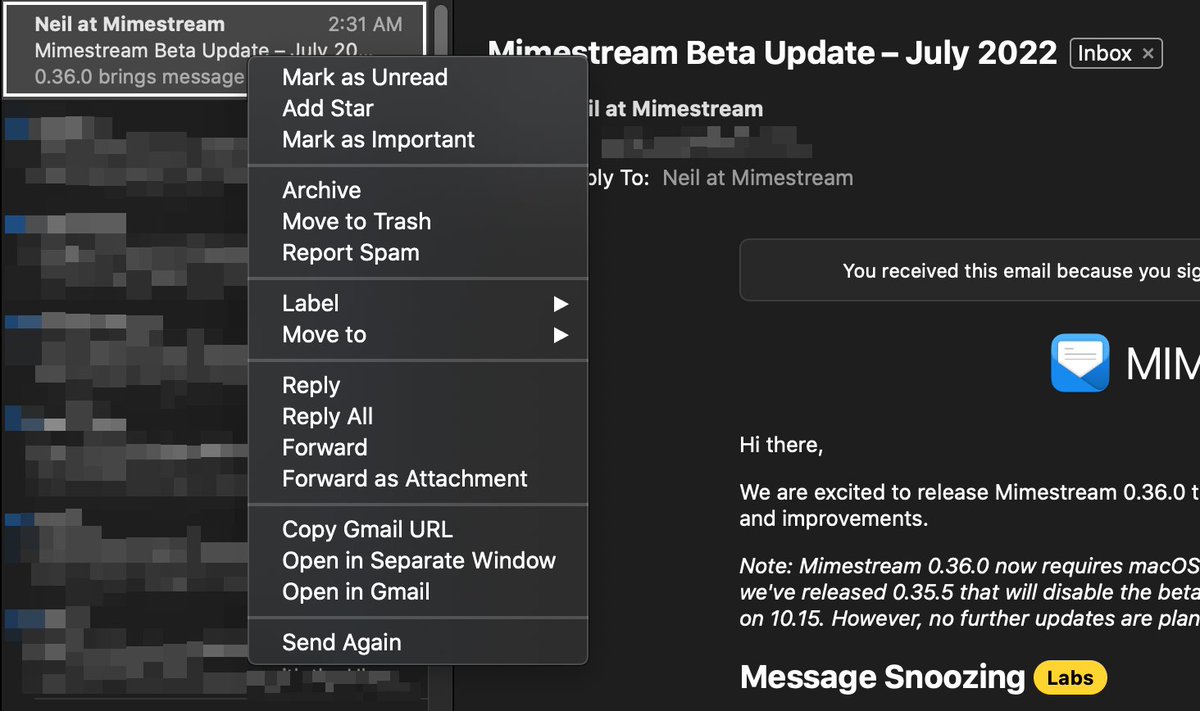Click the yellow Labs badge
Image resolution: width=1200 pixels, height=711 pixels.
1070,678
